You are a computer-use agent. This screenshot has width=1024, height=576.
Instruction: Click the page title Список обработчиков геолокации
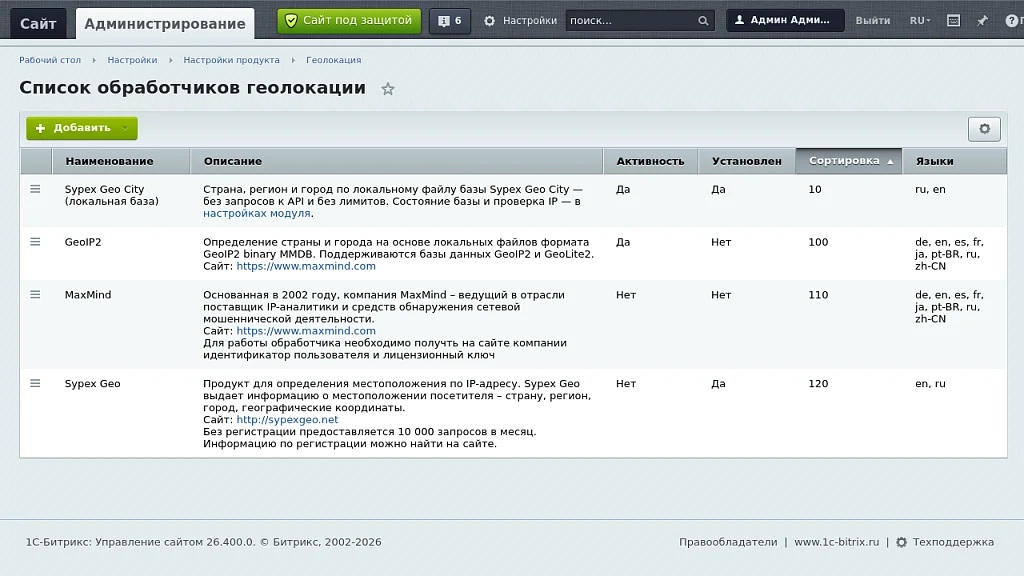193,88
